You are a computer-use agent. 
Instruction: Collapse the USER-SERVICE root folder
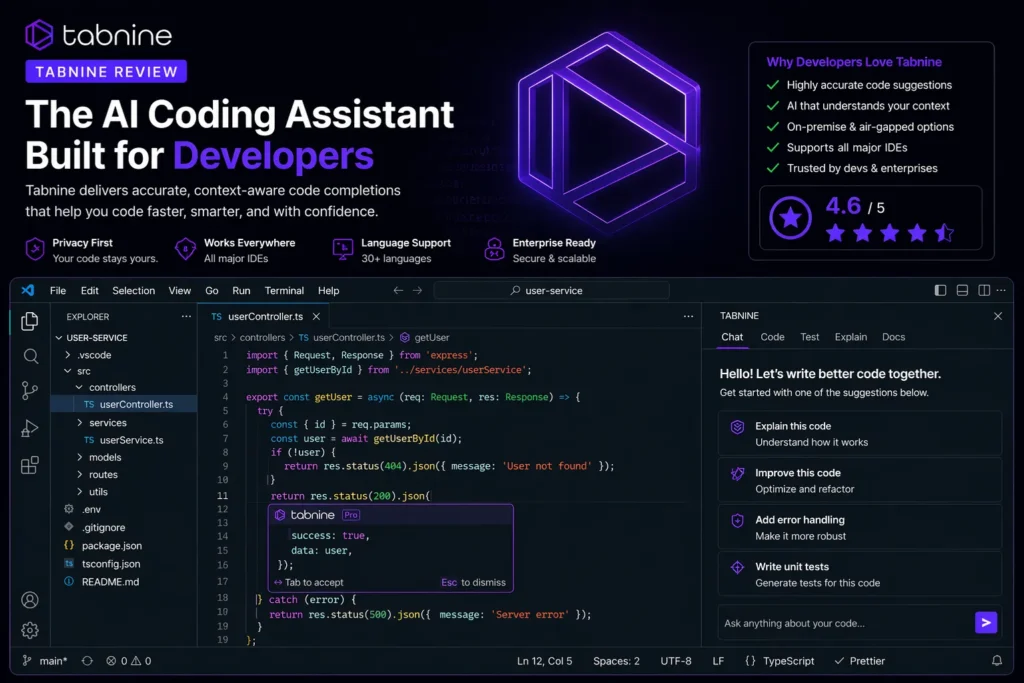click(x=59, y=338)
